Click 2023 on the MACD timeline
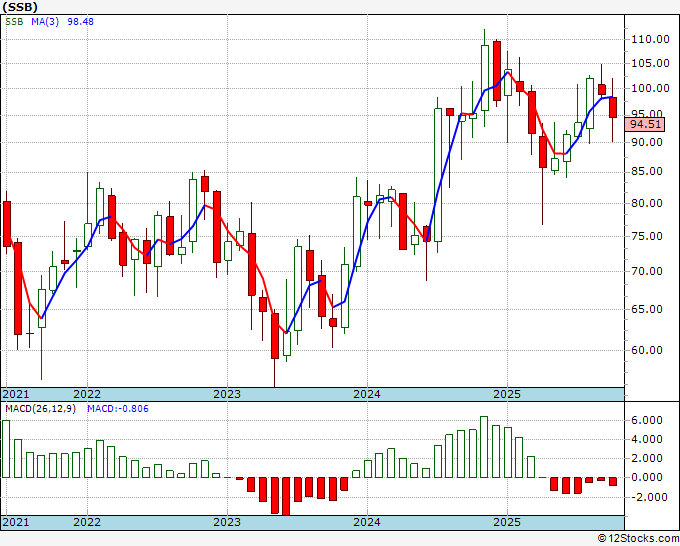Viewport: 680px width, 546px height. (227, 522)
